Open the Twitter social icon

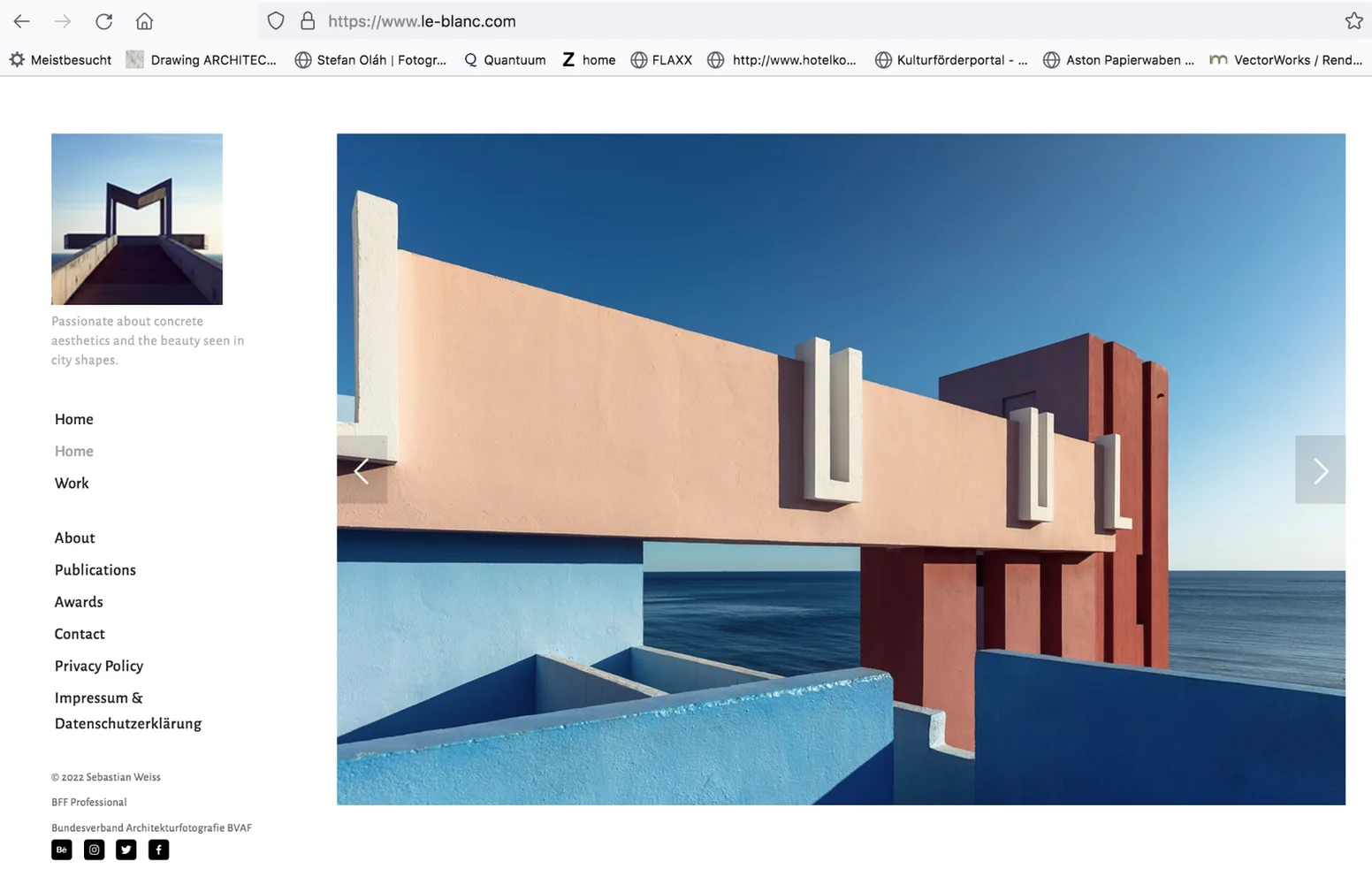click(x=126, y=850)
